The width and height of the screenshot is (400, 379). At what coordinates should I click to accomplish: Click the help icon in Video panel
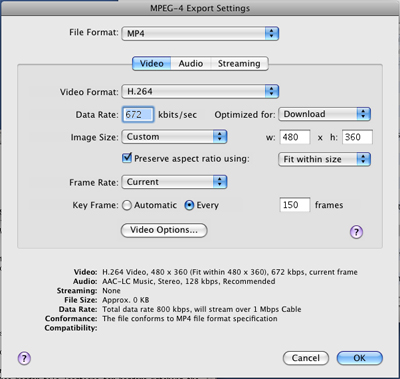pyautogui.click(x=356, y=232)
